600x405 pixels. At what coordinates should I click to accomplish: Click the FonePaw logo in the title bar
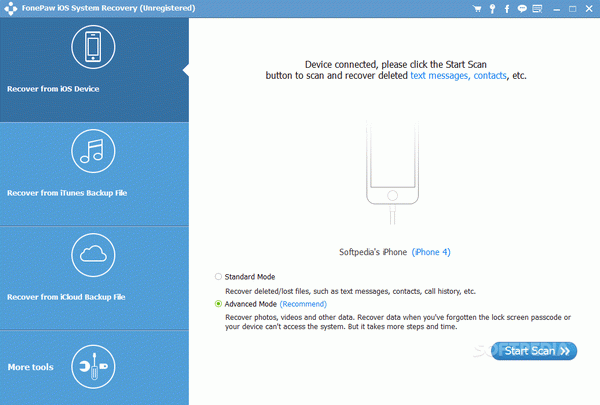(x=11, y=8)
